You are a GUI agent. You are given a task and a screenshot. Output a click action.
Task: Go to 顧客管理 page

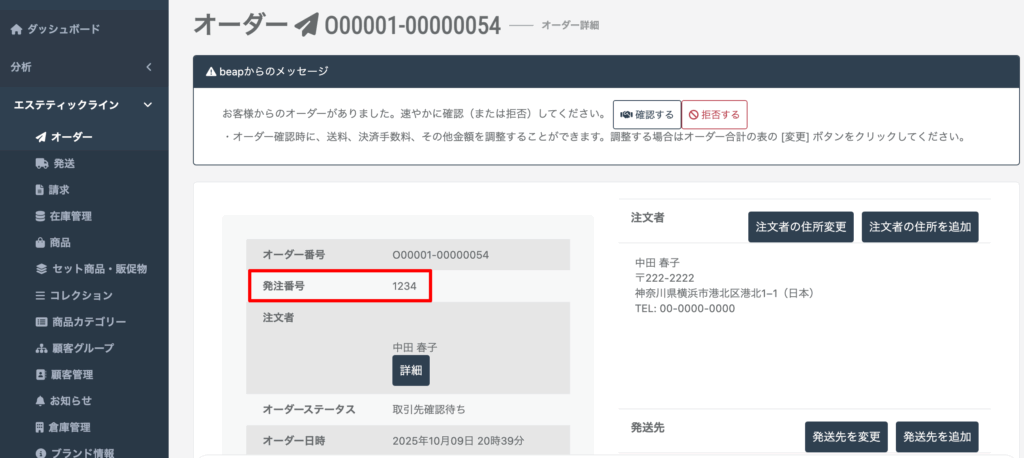click(x=71, y=375)
